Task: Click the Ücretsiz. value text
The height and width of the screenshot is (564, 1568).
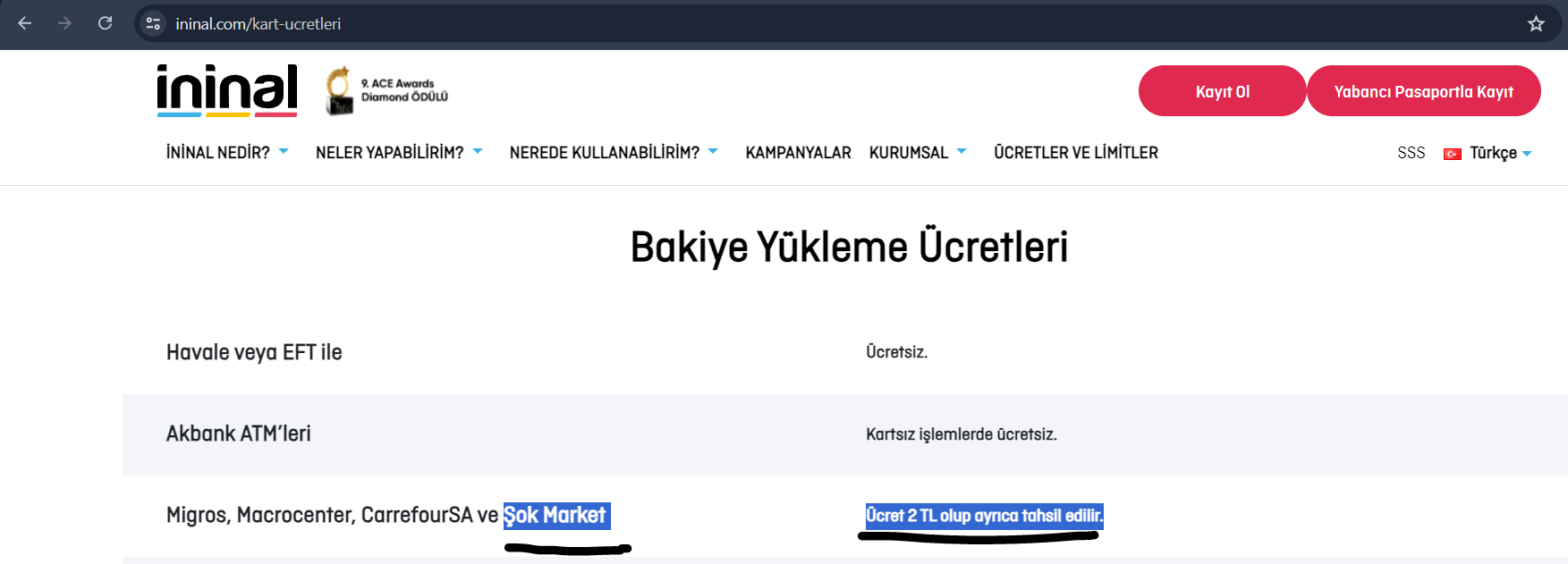Action: point(896,352)
